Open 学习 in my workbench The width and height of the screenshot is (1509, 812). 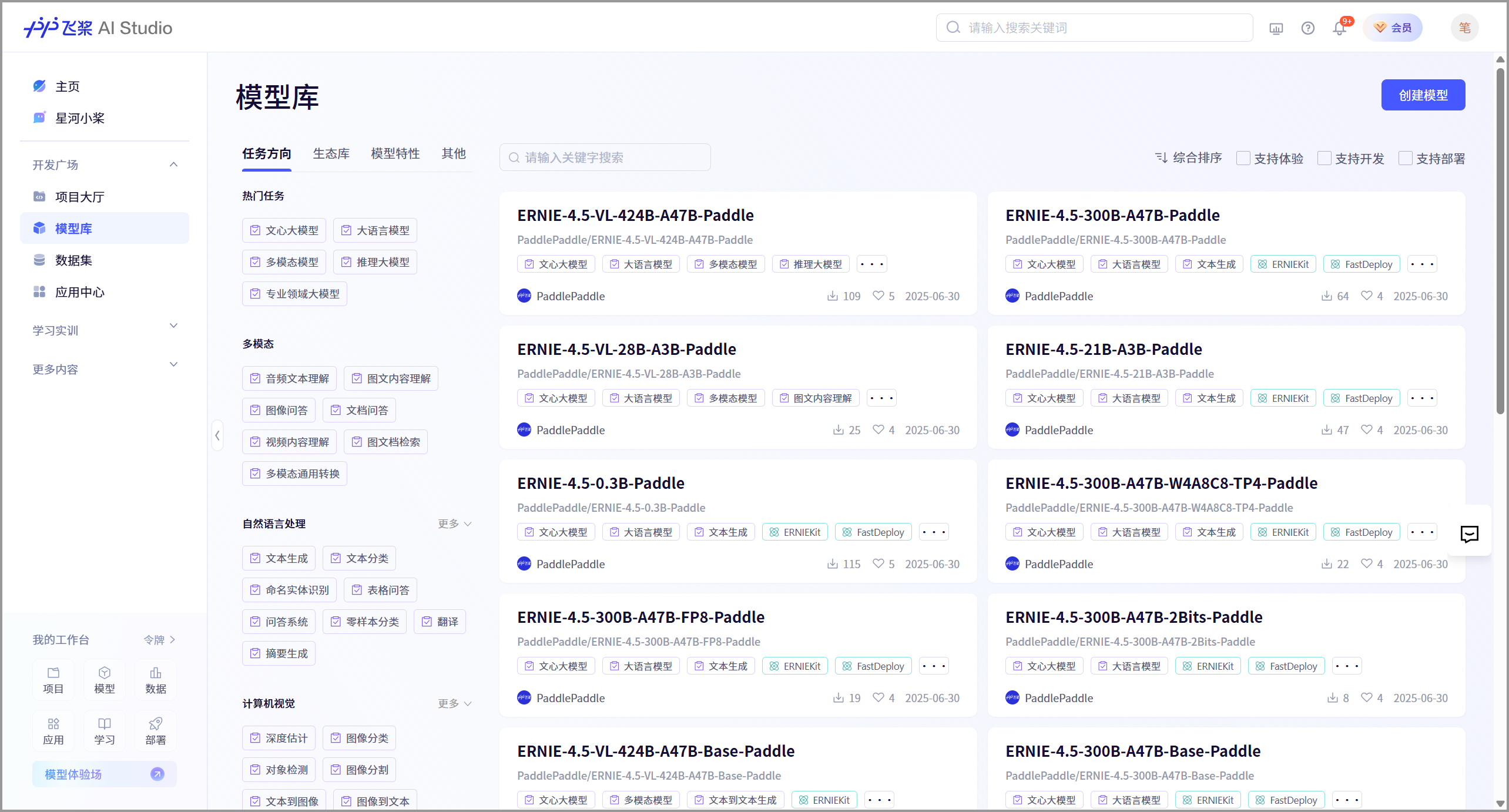pos(105,731)
